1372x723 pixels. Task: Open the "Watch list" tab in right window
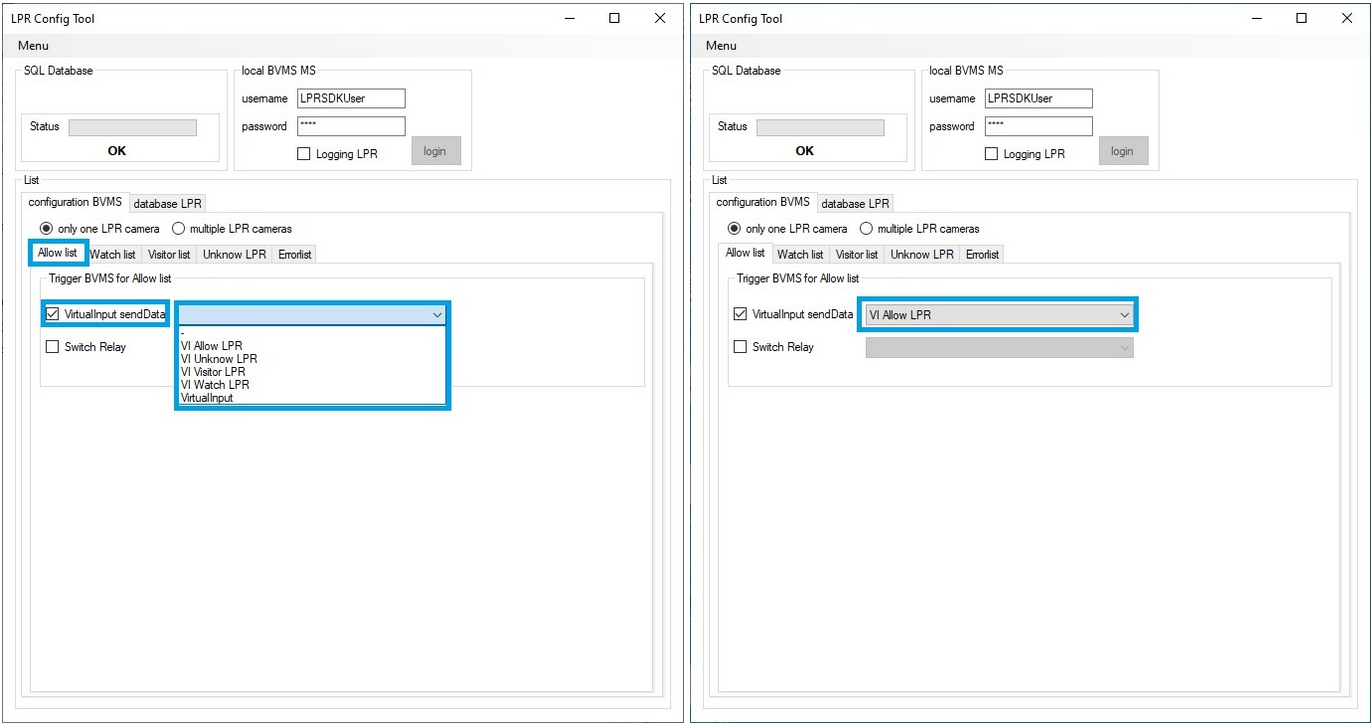[800, 255]
